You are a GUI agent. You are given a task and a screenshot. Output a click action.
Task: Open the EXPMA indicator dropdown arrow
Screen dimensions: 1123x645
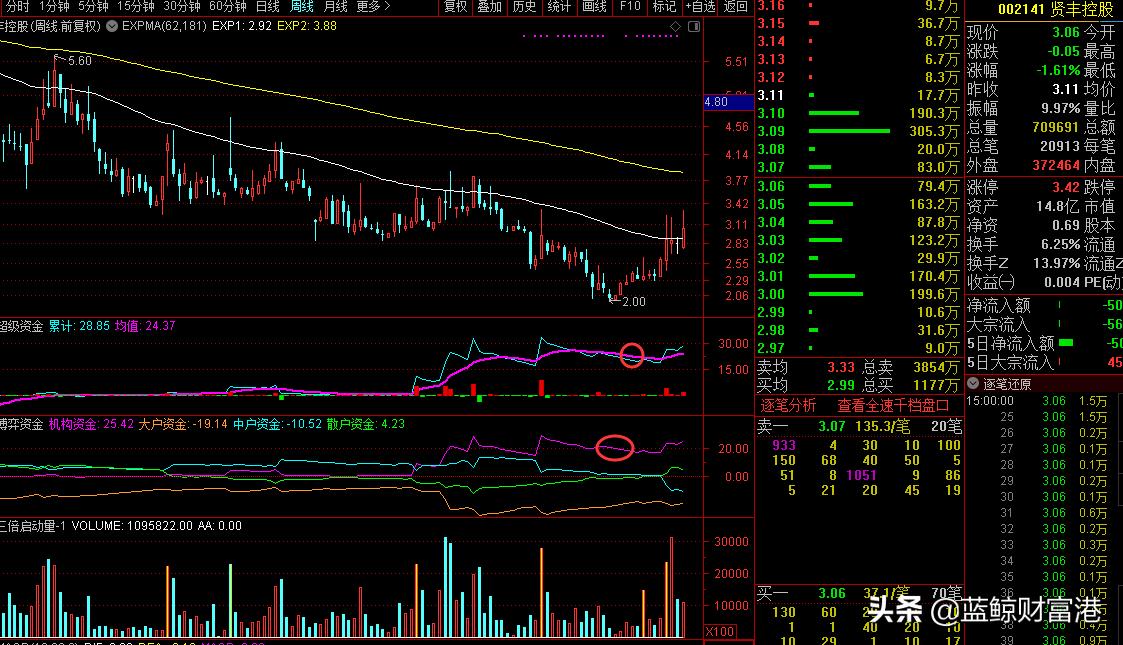(110, 27)
